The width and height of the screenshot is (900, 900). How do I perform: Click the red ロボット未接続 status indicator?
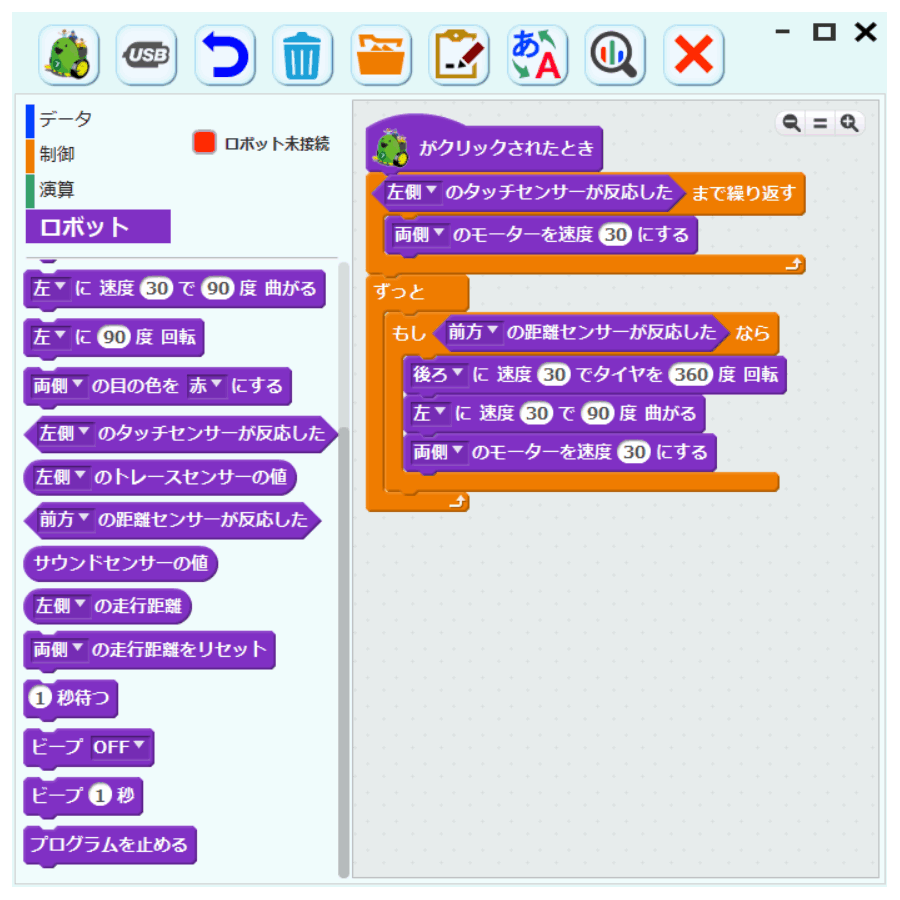pos(204,142)
